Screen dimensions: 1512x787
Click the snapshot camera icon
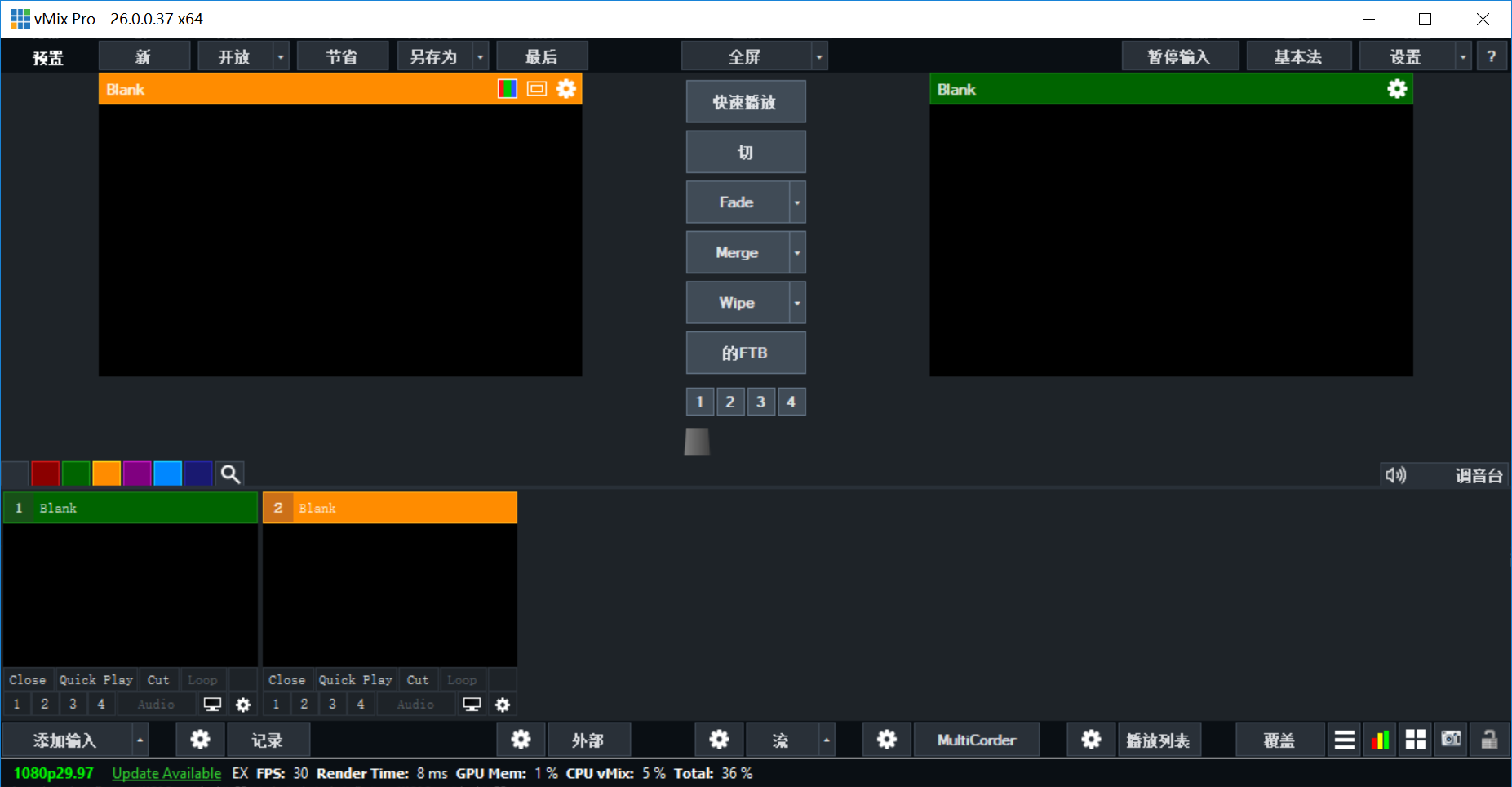click(x=1452, y=740)
